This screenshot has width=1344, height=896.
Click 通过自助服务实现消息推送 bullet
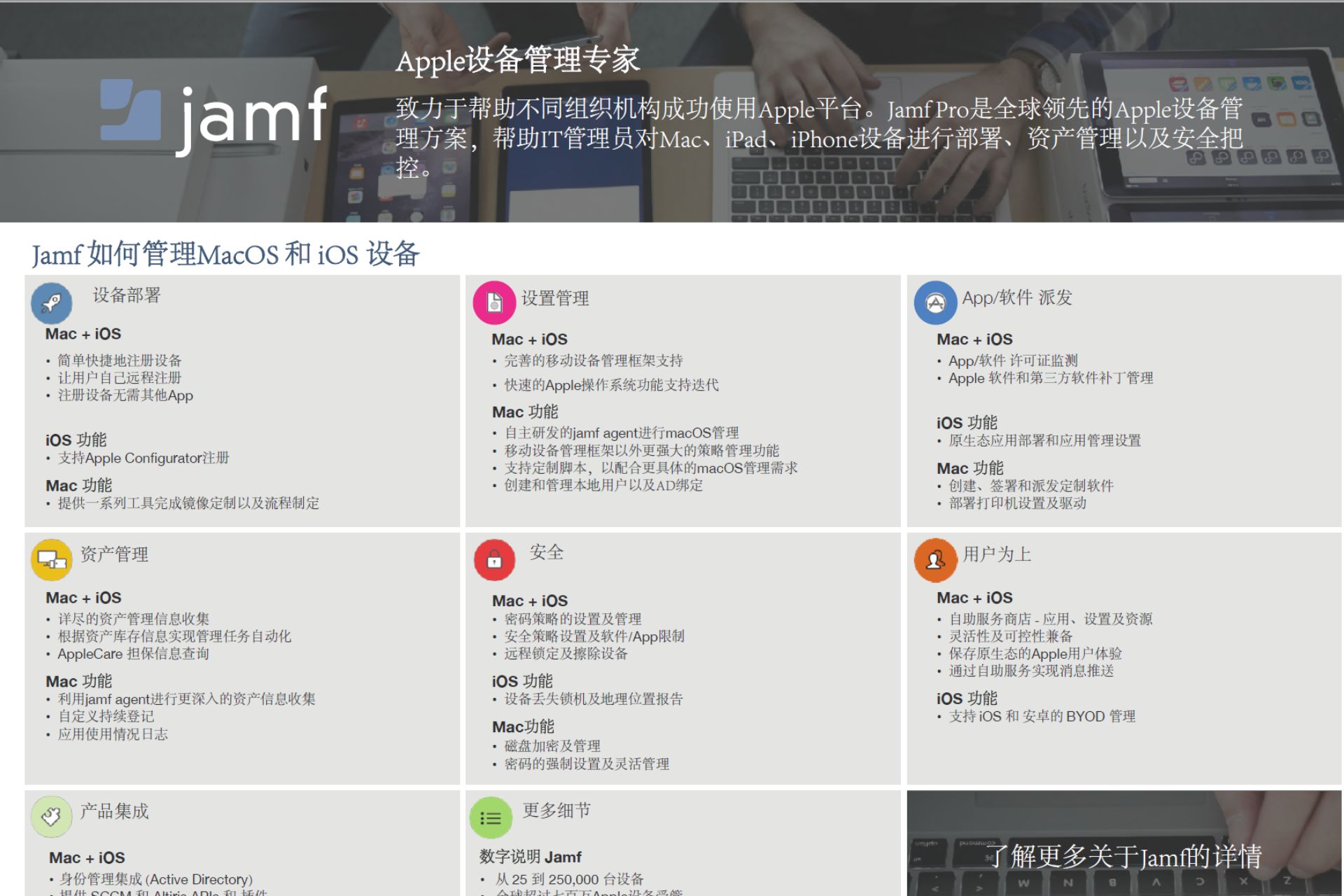(1031, 671)
